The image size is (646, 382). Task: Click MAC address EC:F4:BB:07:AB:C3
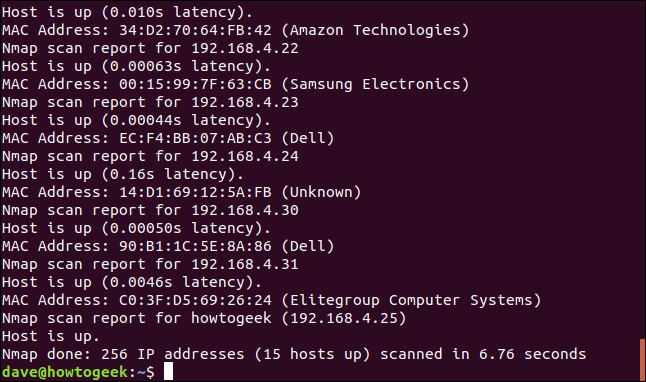click(195, 138)
